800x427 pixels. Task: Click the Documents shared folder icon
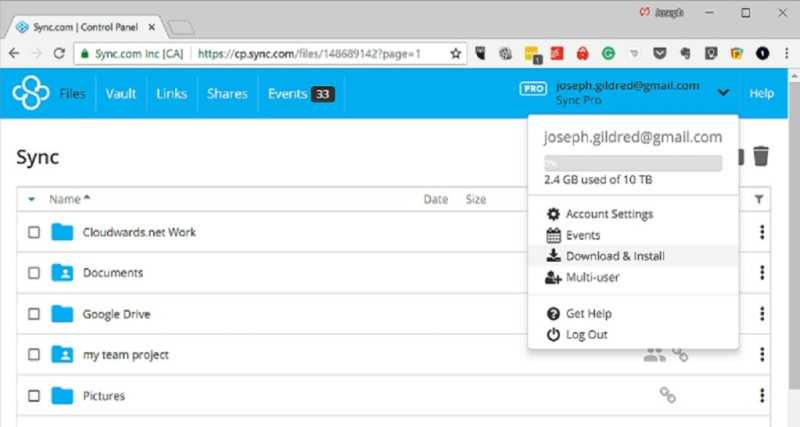click(x=62, y=272)
